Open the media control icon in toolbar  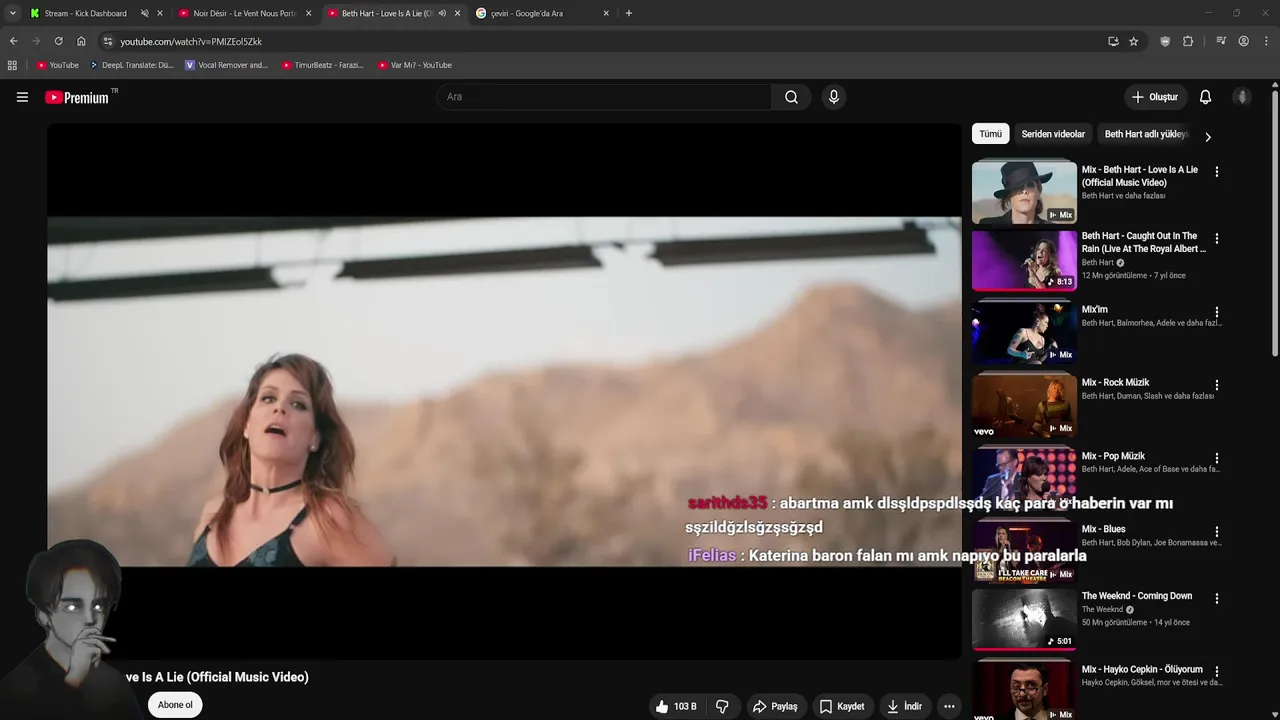[1221, 41]
